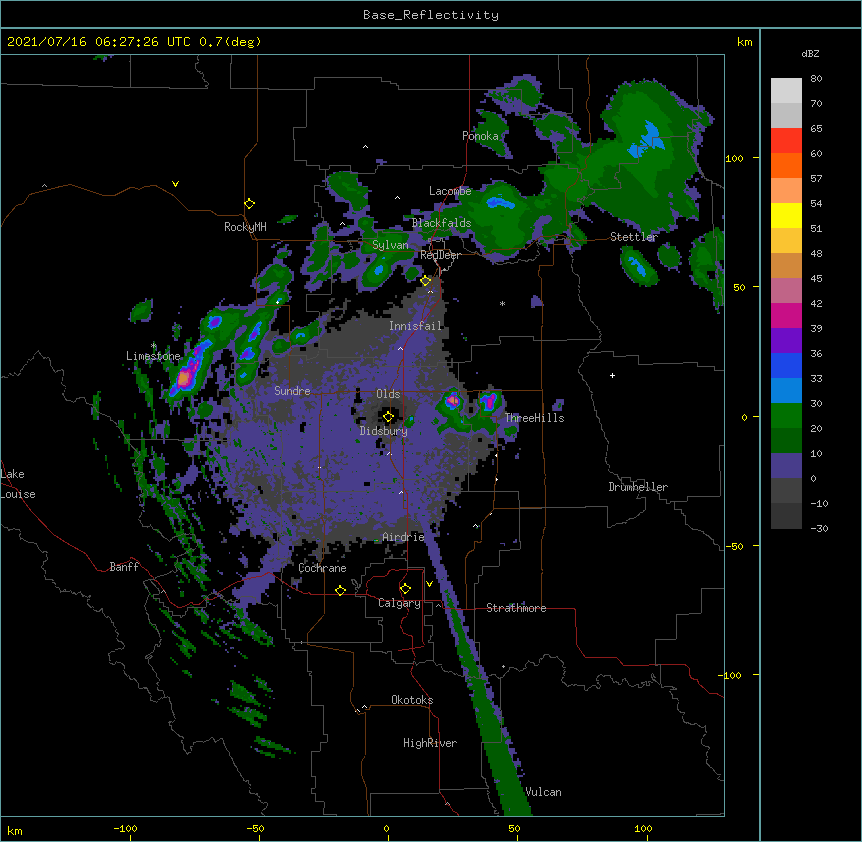Click the Ponoka city label

click(x=480, y=136)
